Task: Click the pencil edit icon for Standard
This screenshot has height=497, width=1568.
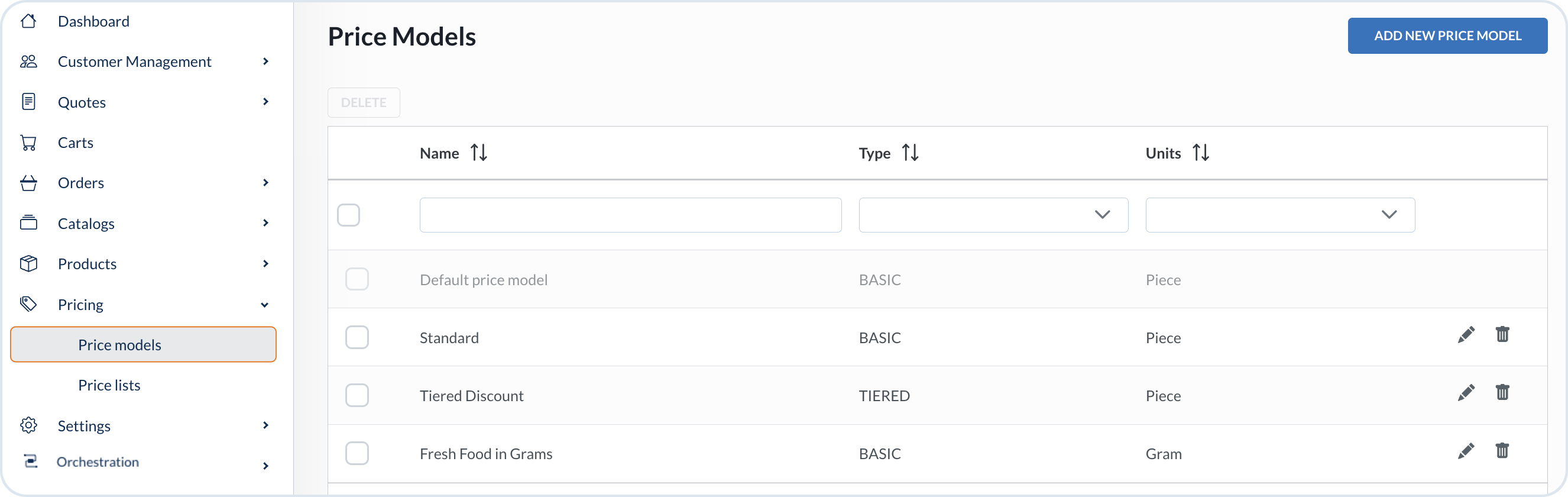Action: 1466,335
